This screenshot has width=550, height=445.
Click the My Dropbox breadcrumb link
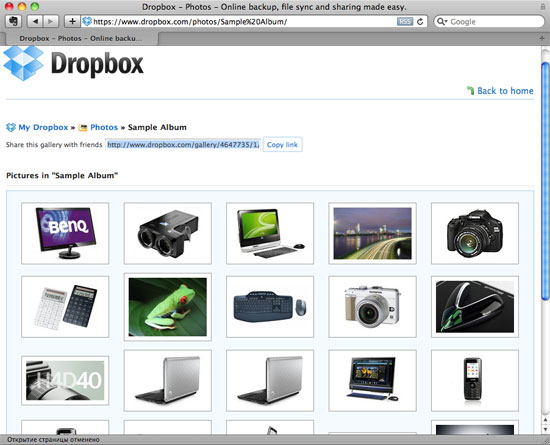43,127
